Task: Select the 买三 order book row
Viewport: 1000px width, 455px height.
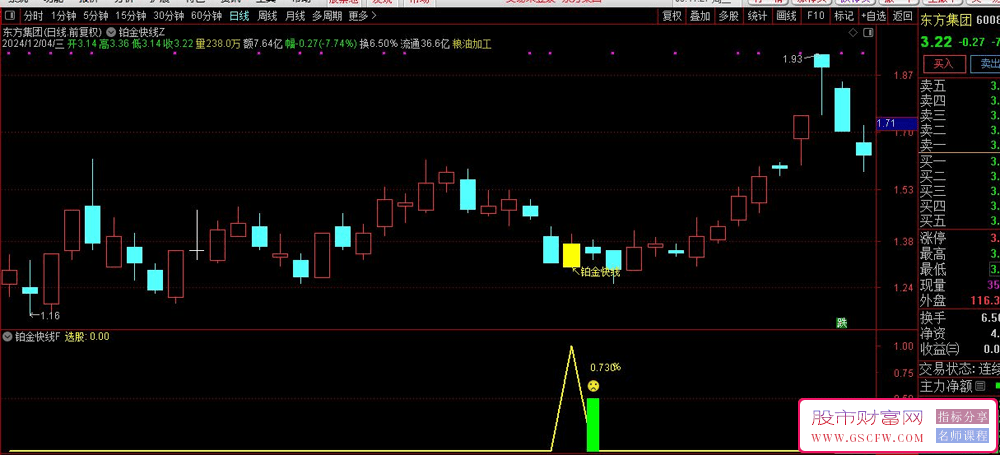Action: pyautogui.click(x=959, y=191)
